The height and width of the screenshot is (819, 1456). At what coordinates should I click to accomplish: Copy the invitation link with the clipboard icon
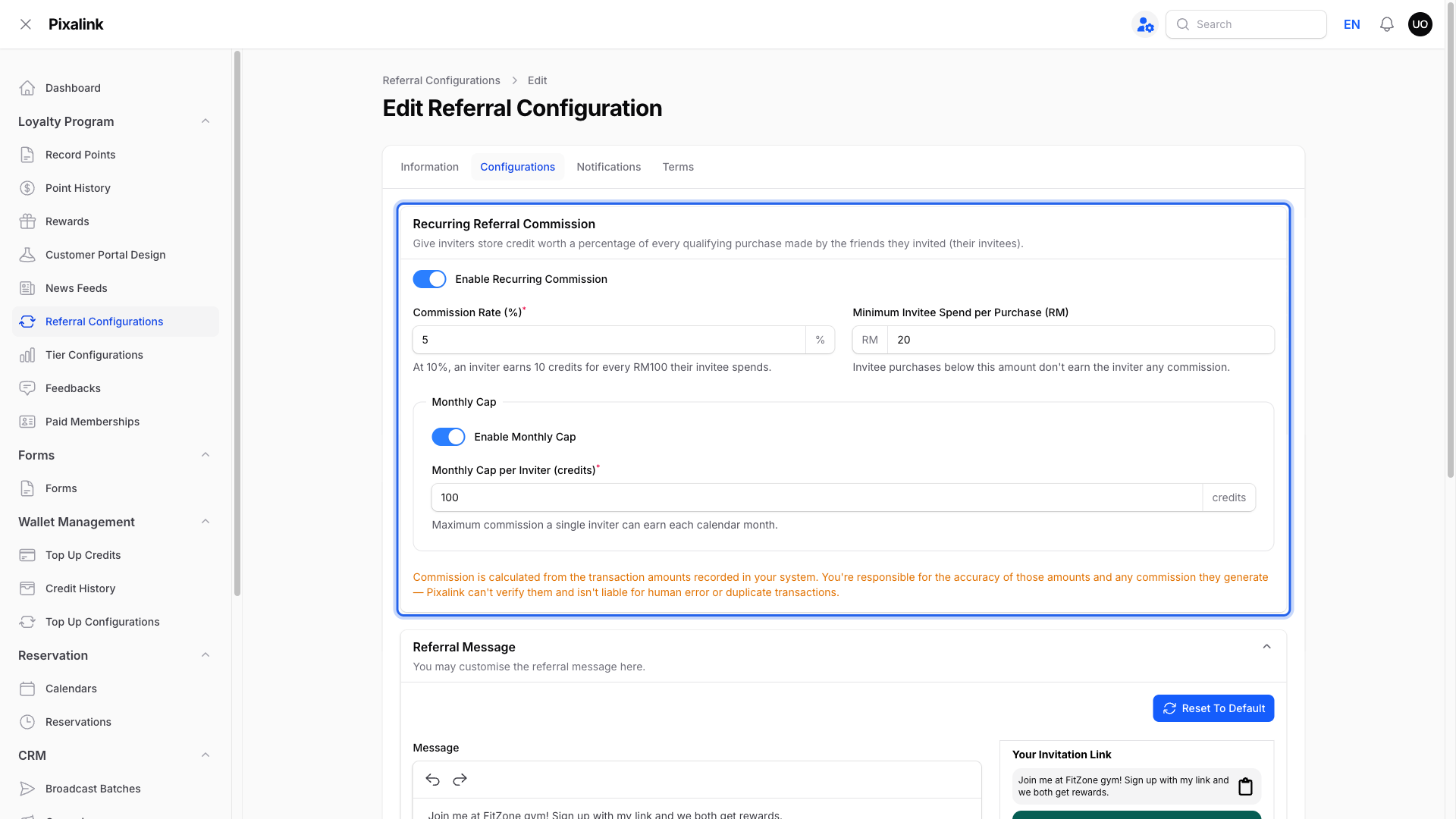(x=1245, y=786)
